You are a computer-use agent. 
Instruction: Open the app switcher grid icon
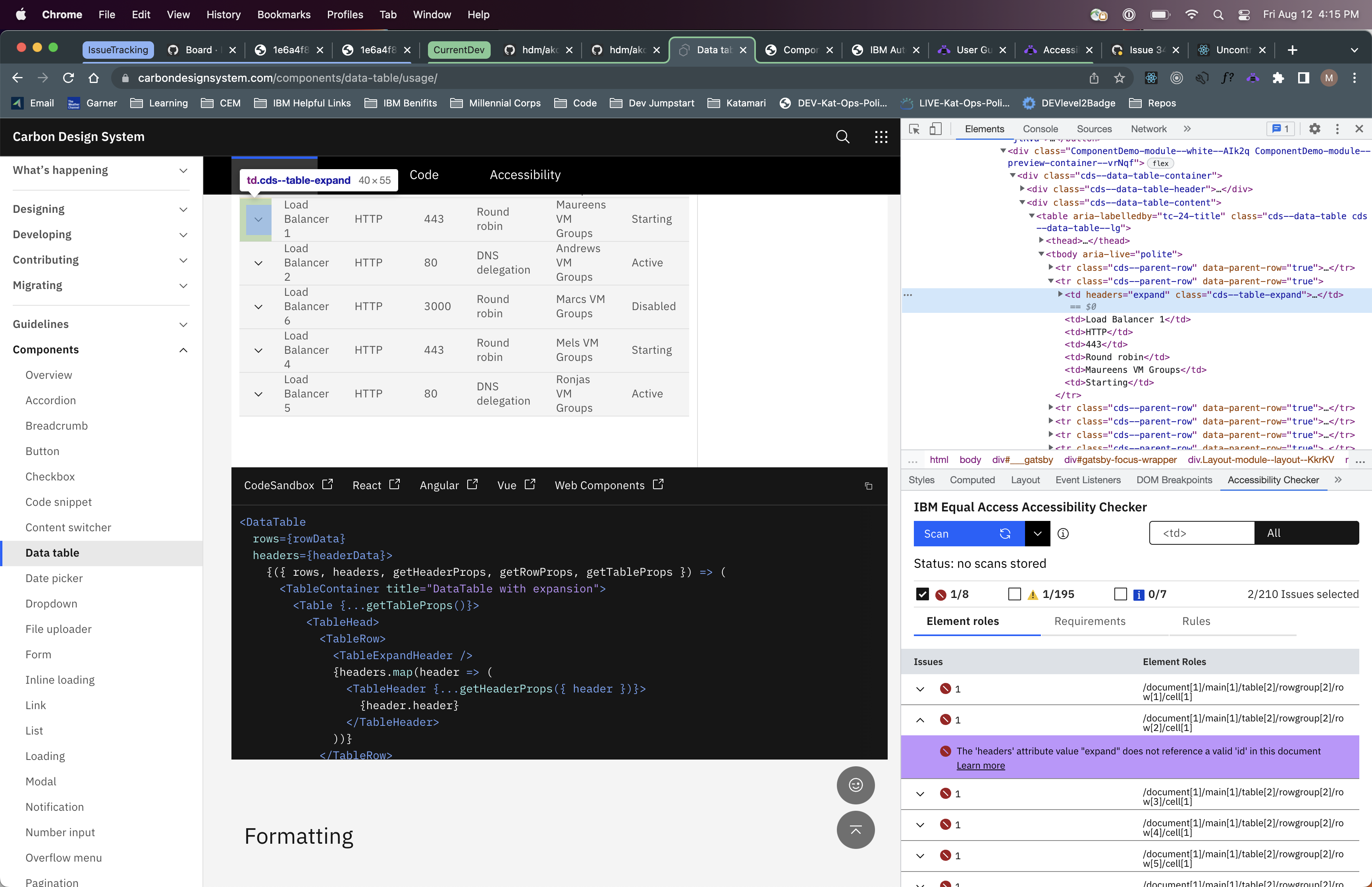coord(881,137)
